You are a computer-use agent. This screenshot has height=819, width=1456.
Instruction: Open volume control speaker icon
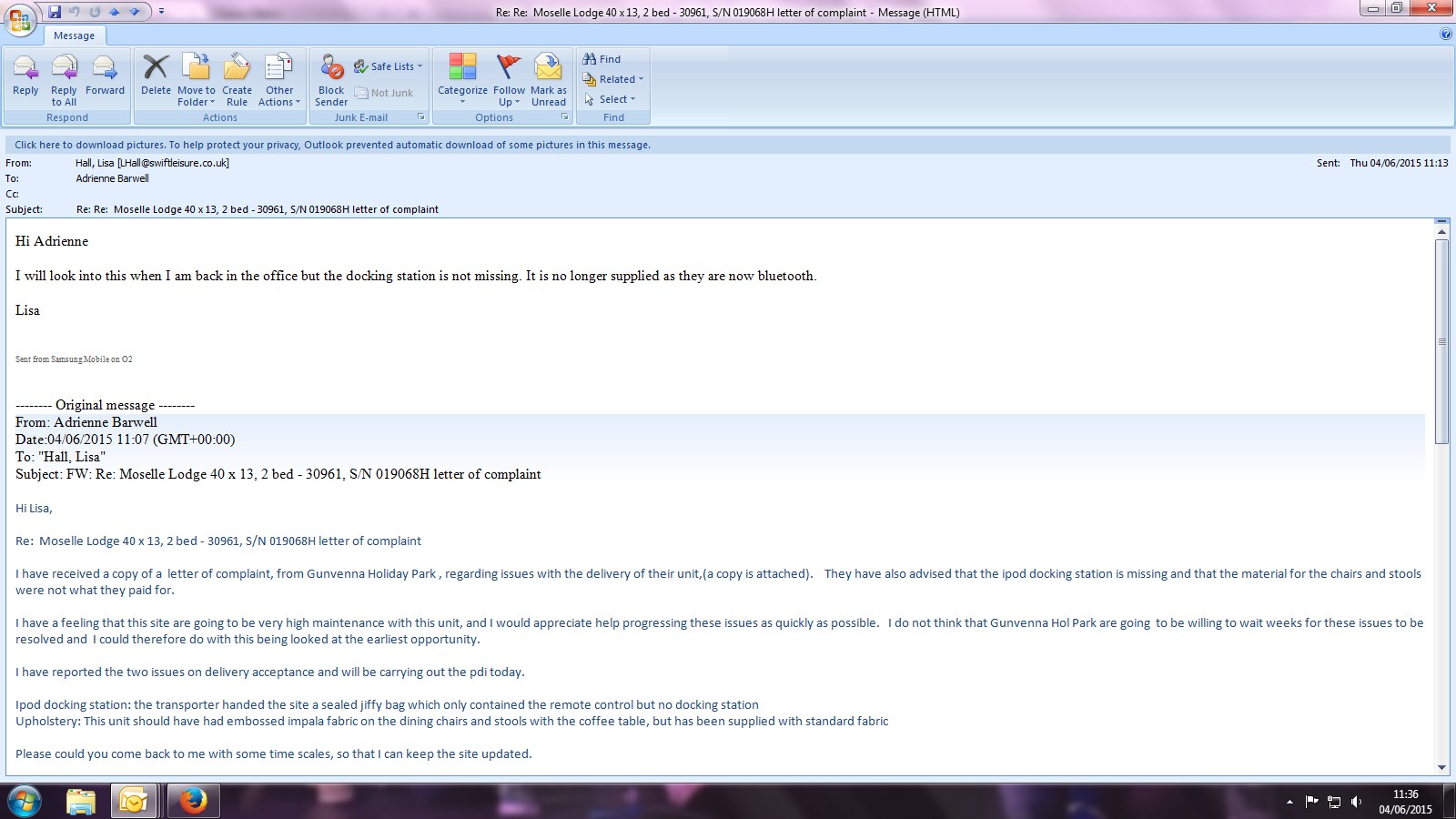(x=1356, y=802)
